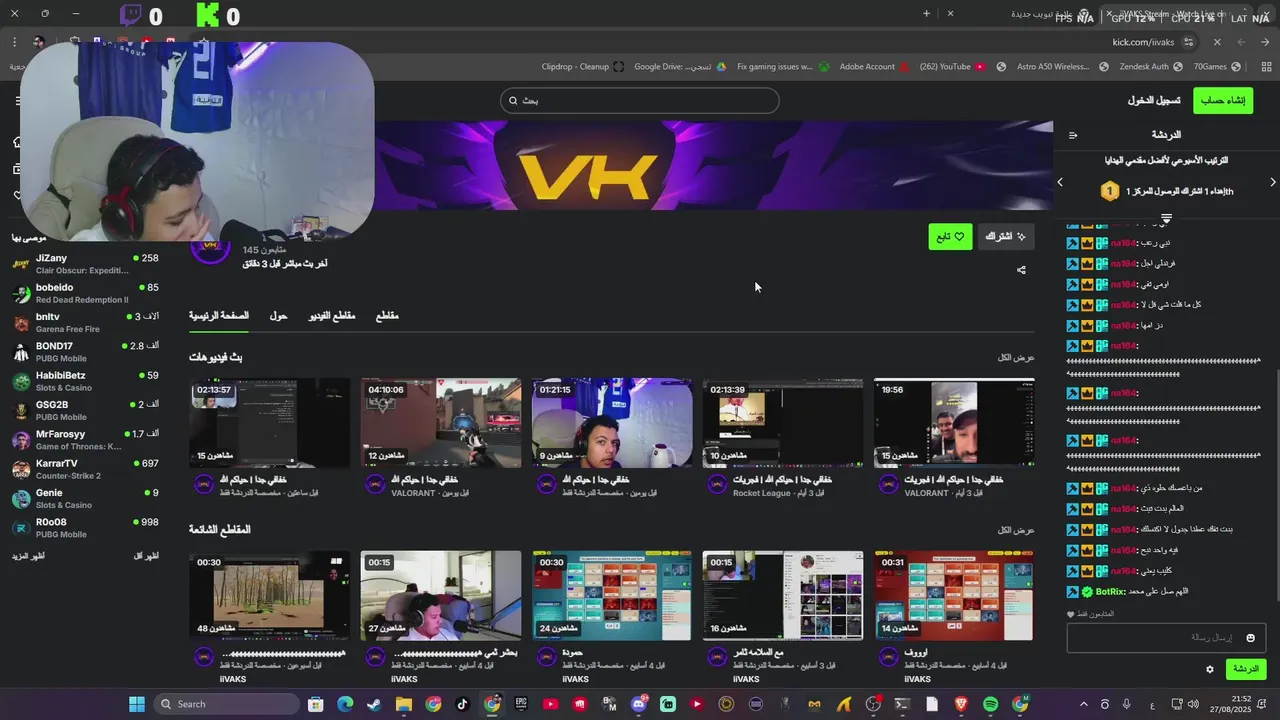Screen dimensions: 1280x720
Task: Open the 19:56 Valorant video thumbnail
Action: point(954,423)
